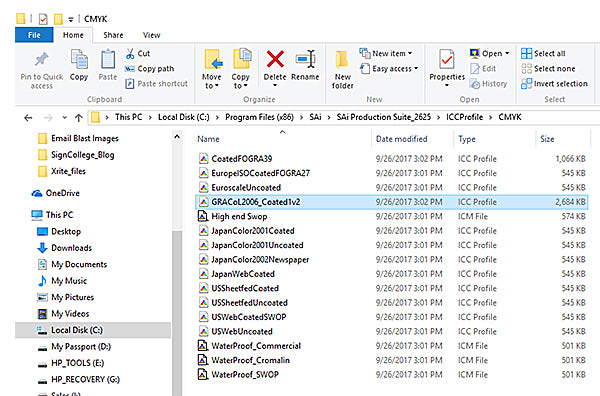Click the red Delete X icon

coord(275,59)
